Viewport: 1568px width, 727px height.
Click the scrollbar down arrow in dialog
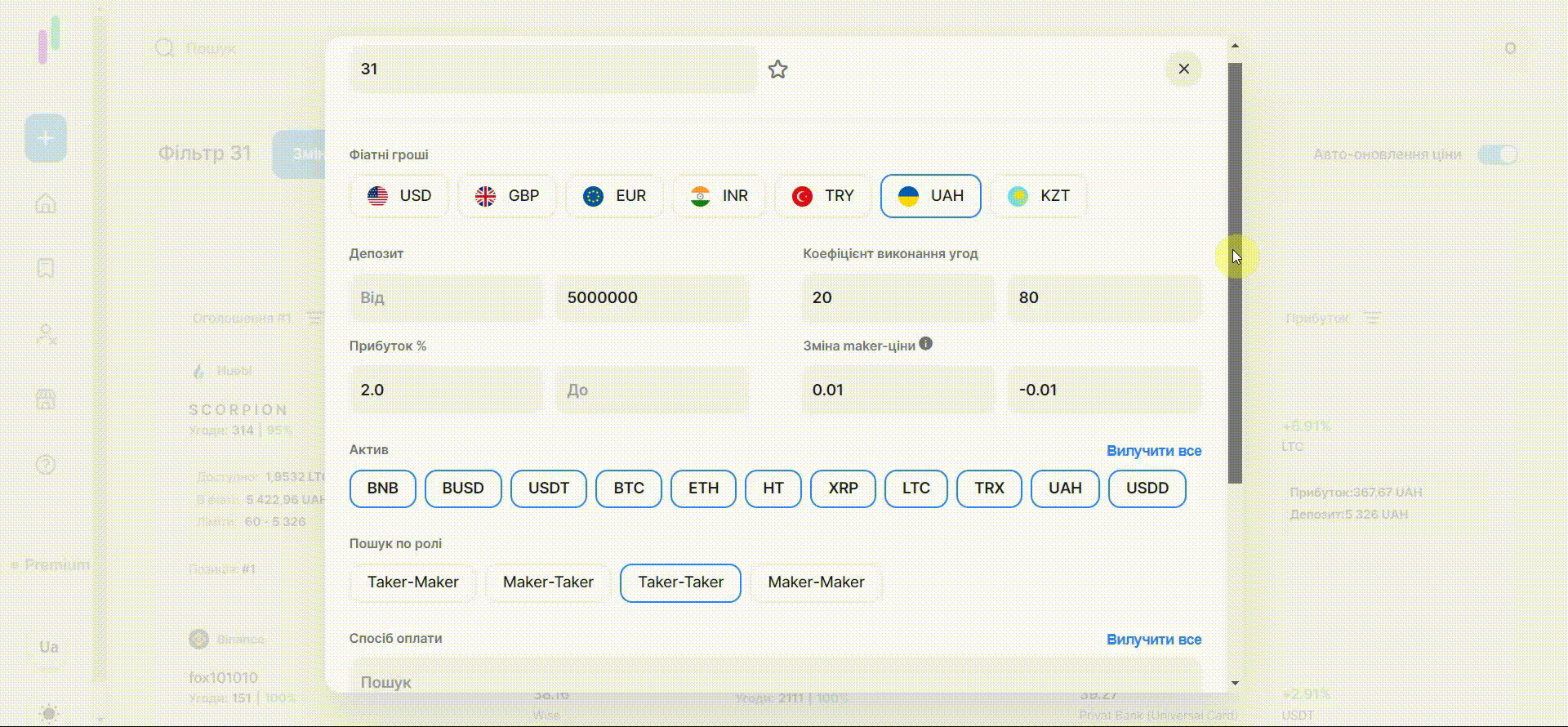[1235, 683]
